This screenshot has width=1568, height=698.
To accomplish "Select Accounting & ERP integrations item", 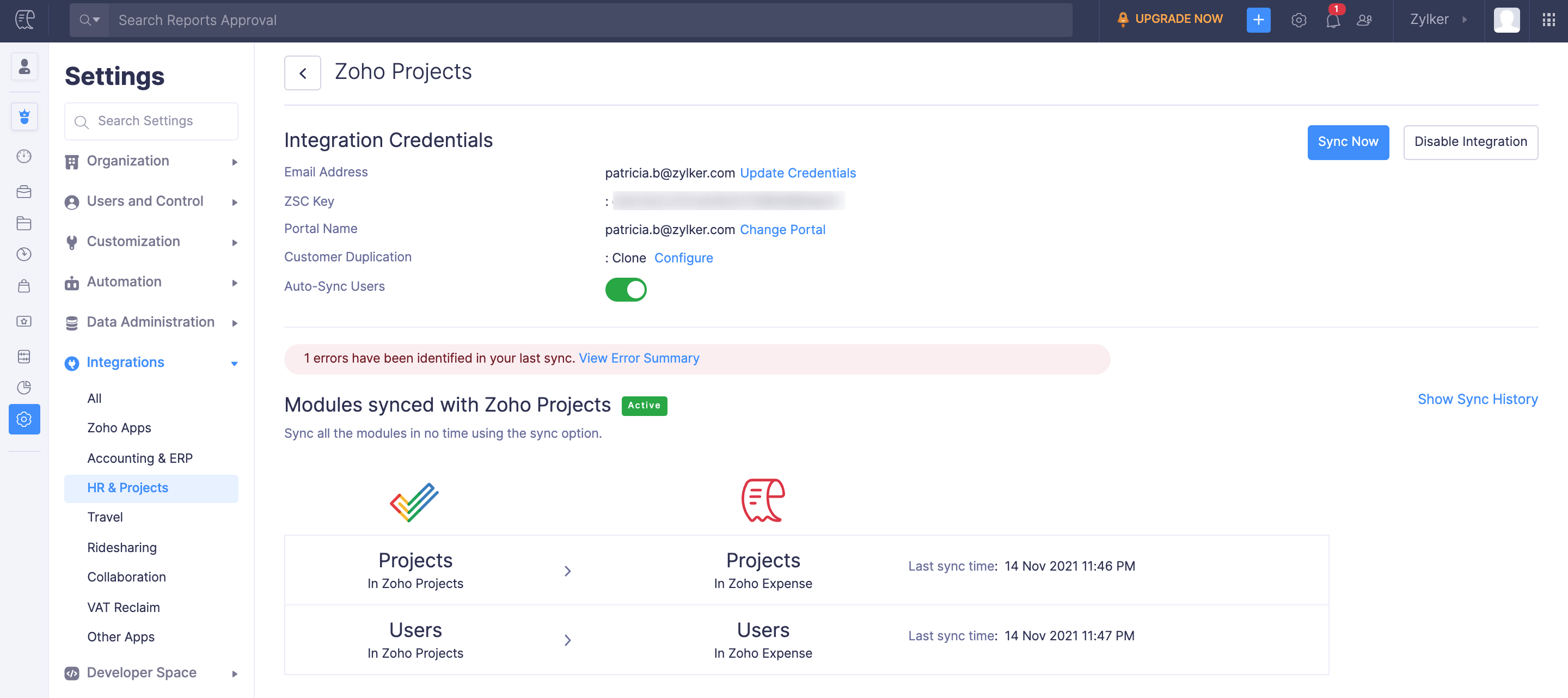I will point(140,458).
